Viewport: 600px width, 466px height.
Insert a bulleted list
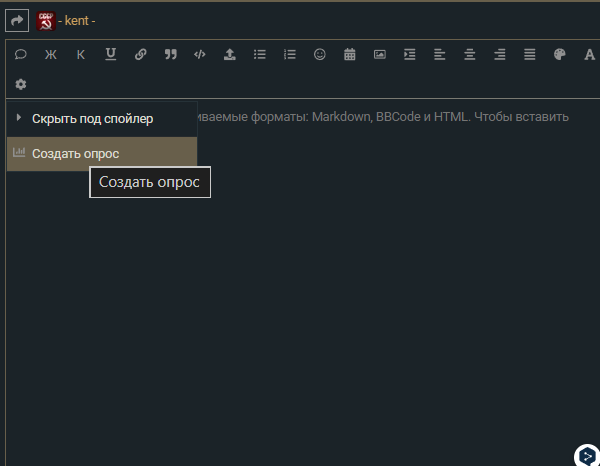260,55
